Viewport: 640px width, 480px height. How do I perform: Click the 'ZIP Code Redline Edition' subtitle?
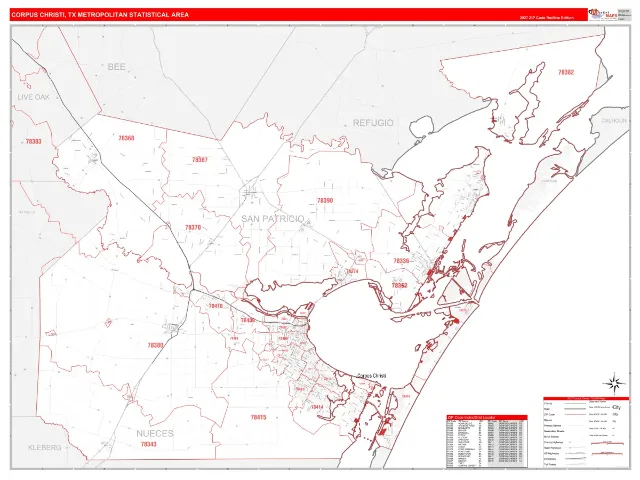pos(547,18)
